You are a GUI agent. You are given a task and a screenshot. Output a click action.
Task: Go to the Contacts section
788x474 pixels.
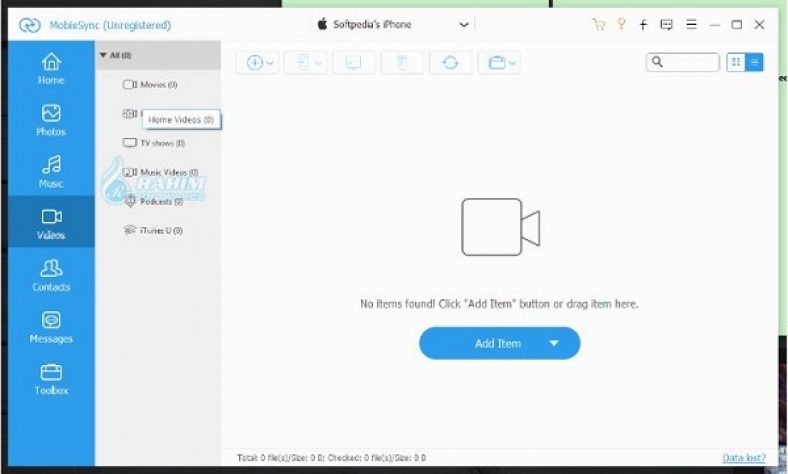click(x=51, y=275)
